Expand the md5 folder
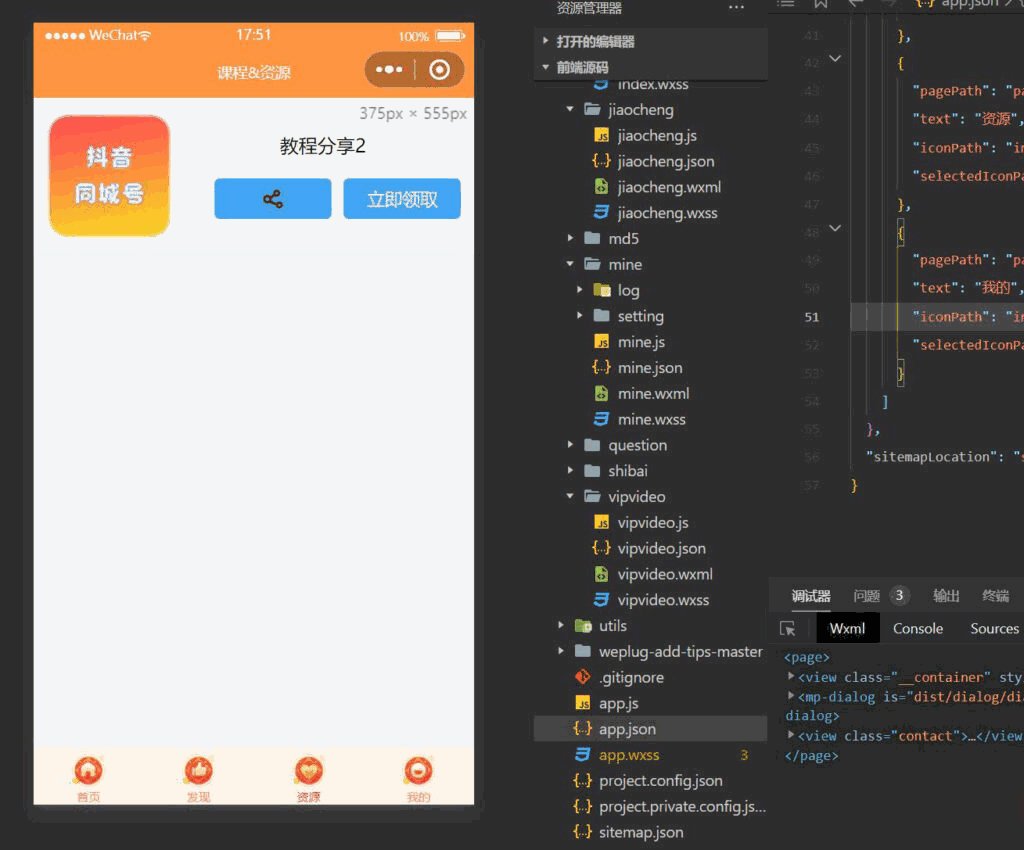This screenshot has width=1024, height=850. point(571,239)
